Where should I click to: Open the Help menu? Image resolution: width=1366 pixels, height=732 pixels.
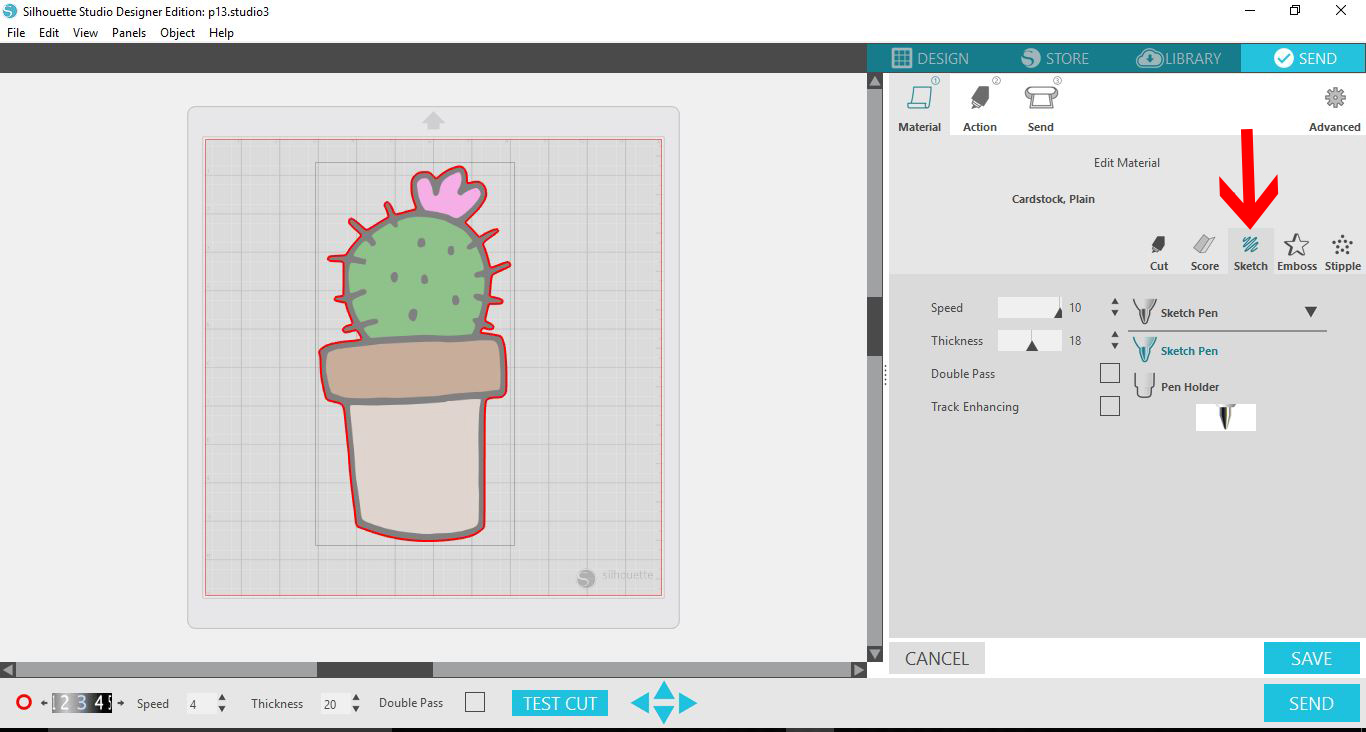(222, 33)
